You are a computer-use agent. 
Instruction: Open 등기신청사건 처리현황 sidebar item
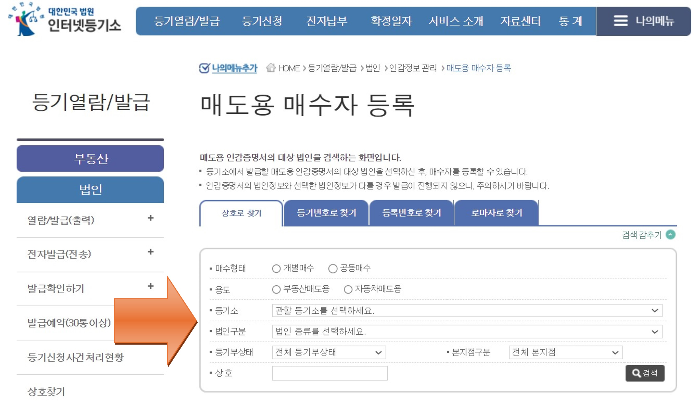(75, 357)
